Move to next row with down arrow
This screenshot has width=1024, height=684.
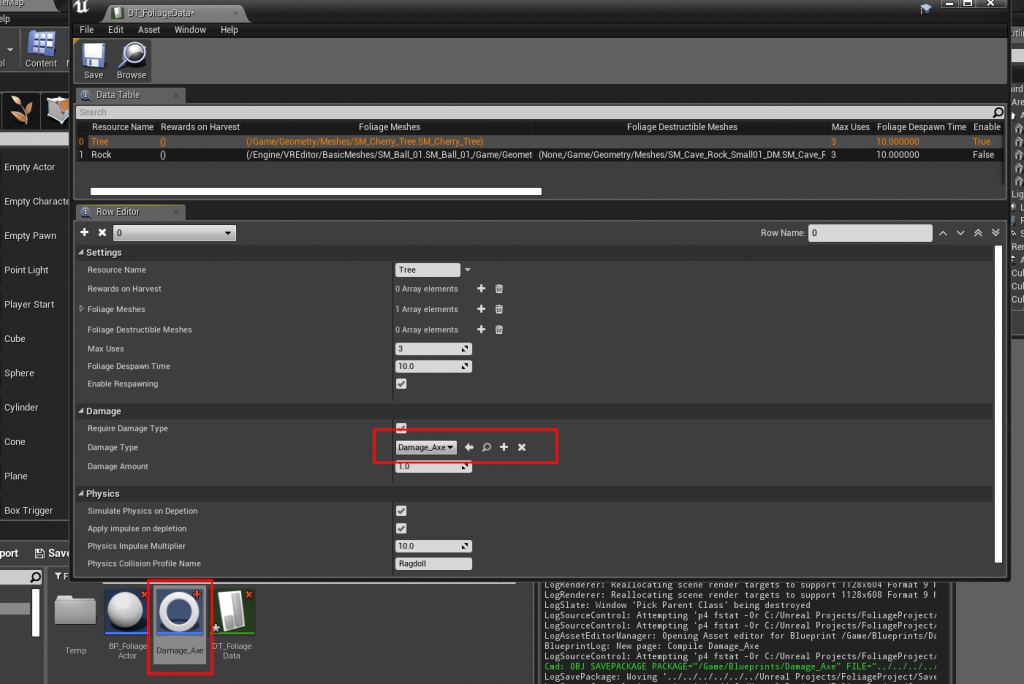[961, 233]
